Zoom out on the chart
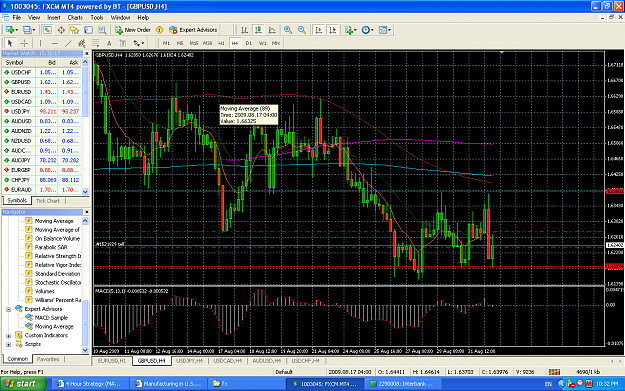 click(302, 30)
